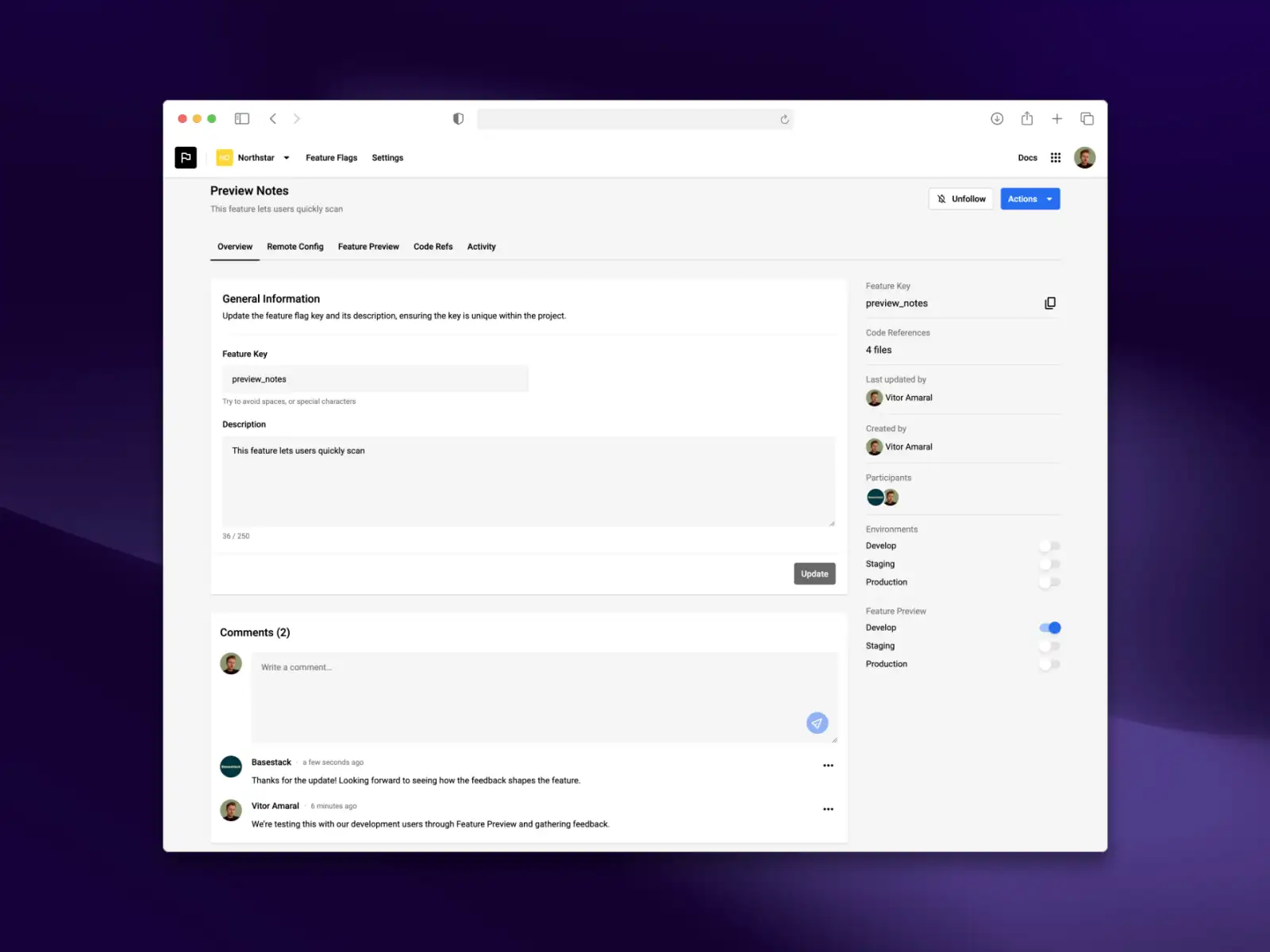Disable Develop under Feature Preview
This screenshot has width=1270, height=952.
1049,628
